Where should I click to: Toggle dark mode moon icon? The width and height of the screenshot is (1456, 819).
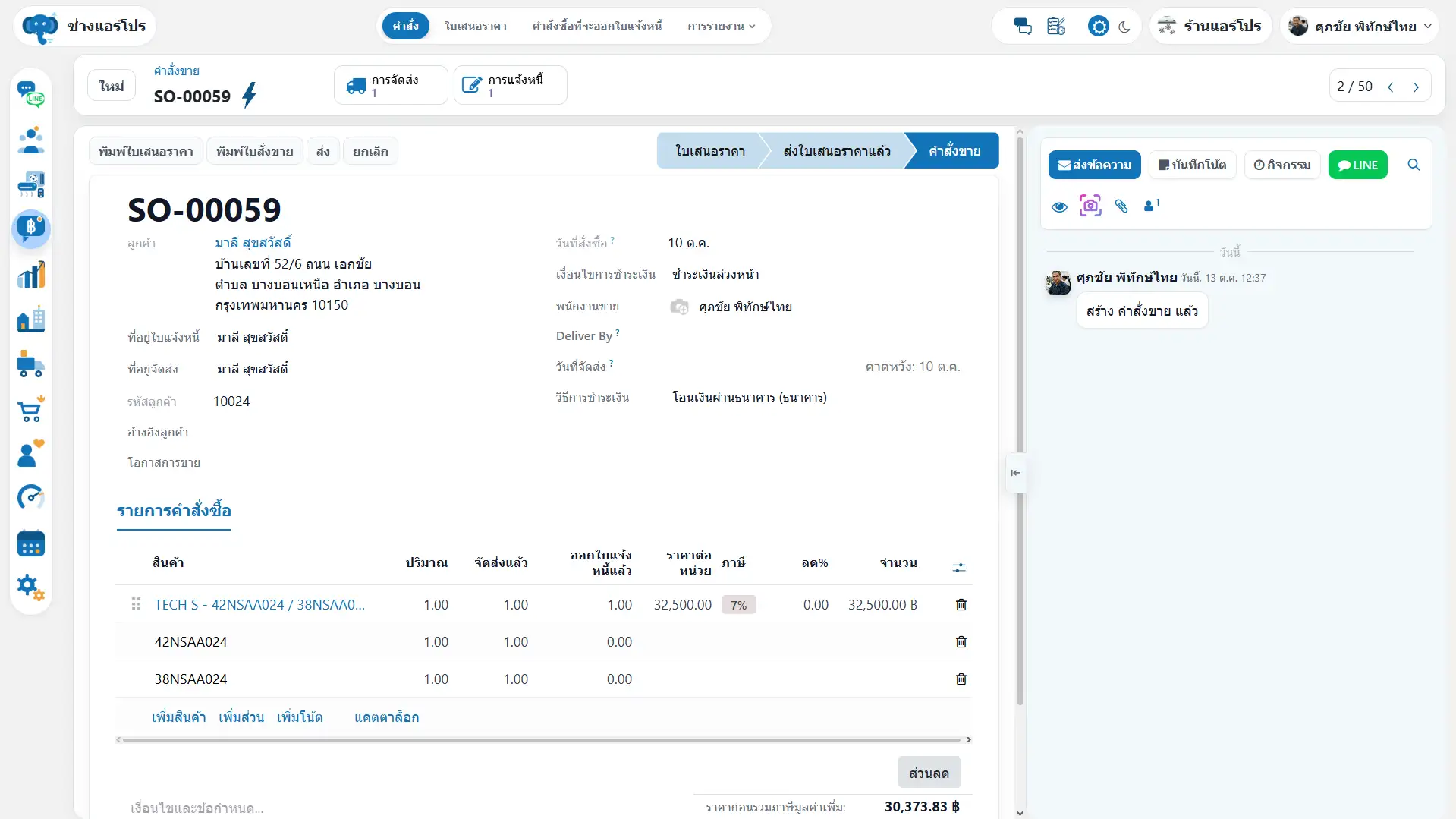[x=1124, y=27]
